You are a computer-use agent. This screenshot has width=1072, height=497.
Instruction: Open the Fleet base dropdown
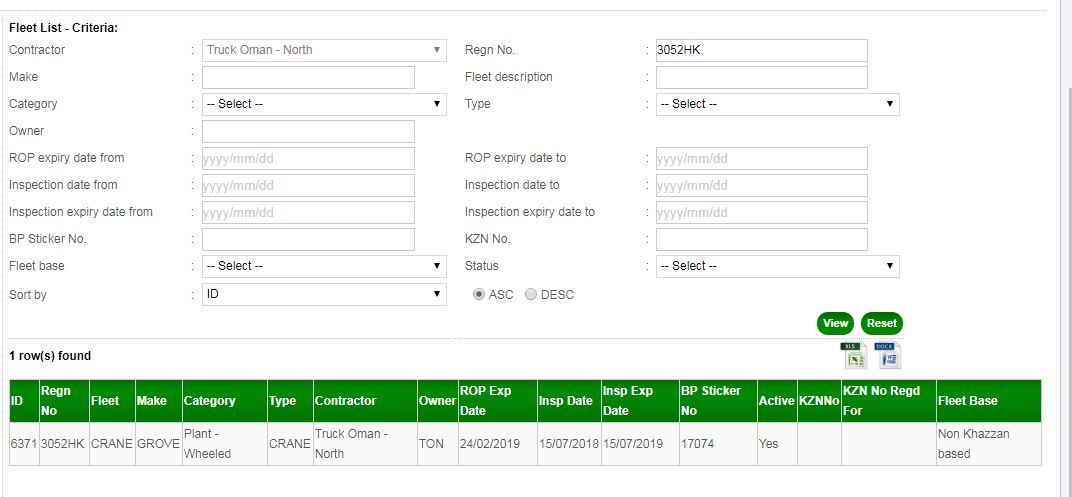[x=324, y=266]
